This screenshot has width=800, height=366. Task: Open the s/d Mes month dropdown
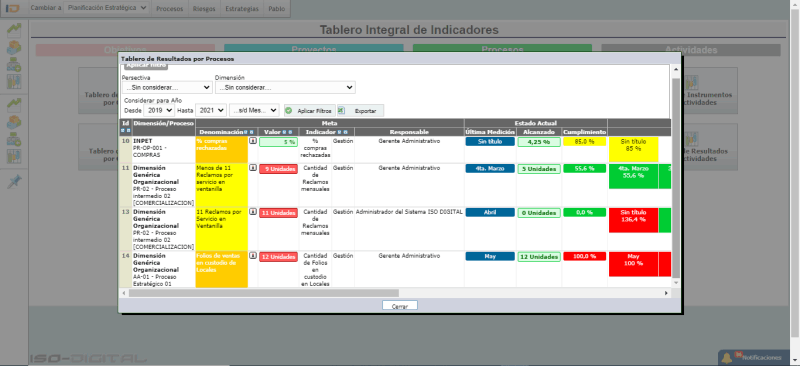coord(254,110)
